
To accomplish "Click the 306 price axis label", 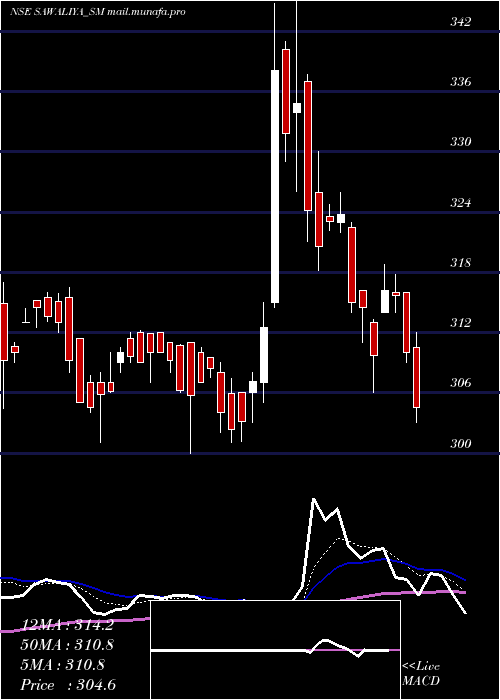I will click(x=460, y=383).
